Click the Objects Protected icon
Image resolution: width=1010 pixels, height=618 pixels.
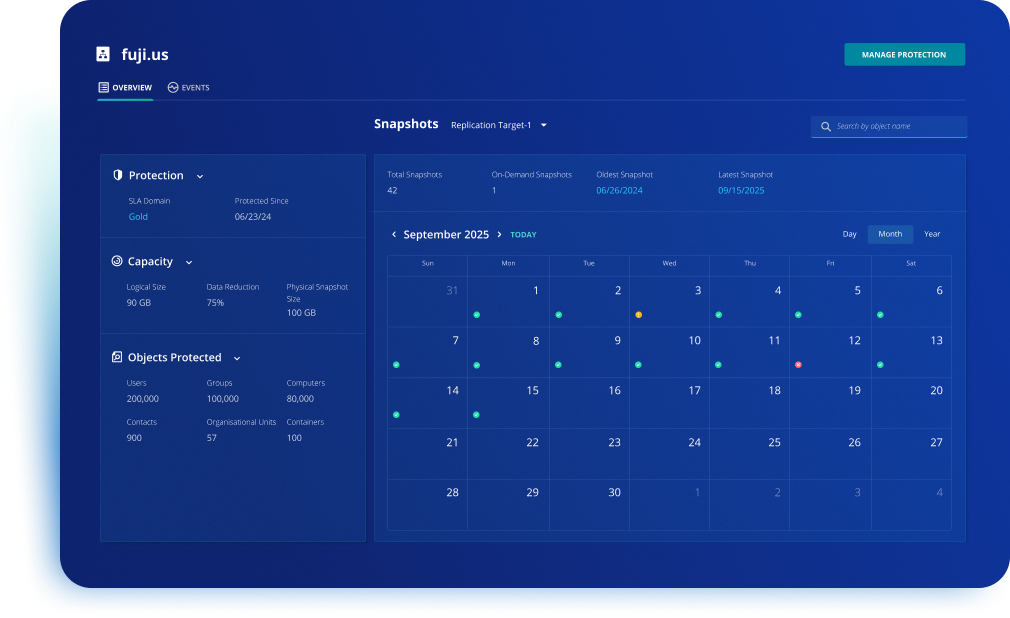(x=117, y=357)
